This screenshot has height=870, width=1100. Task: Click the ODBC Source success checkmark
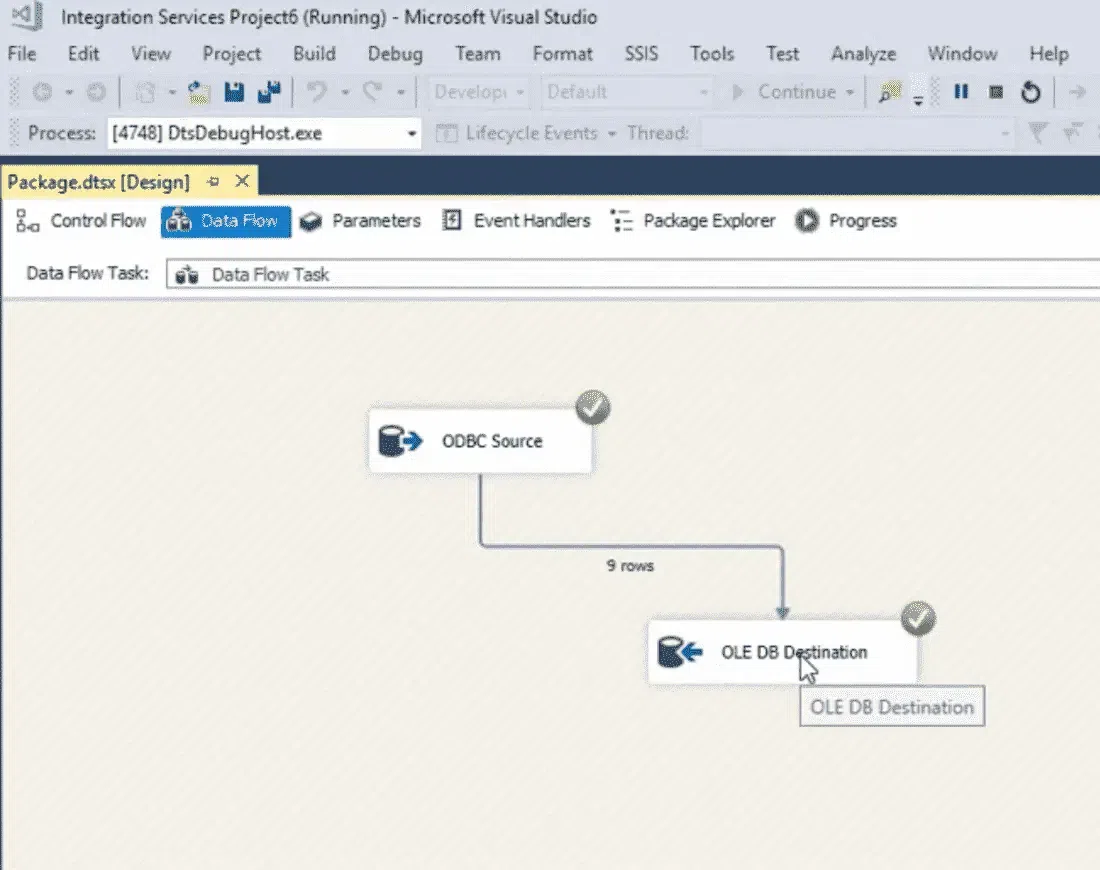pos(593,408)
